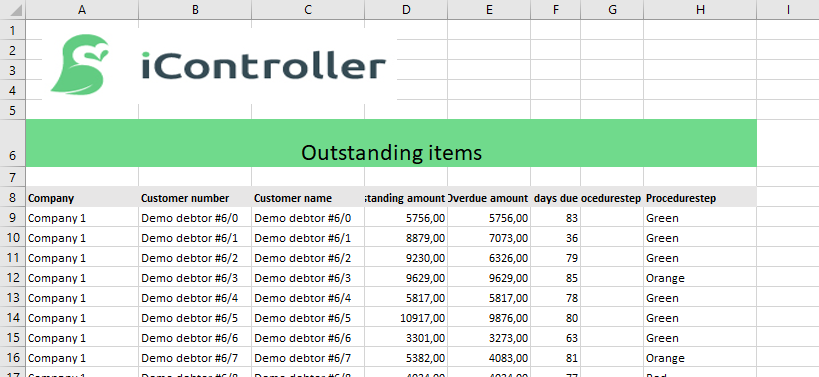Click the 'Company' header cell

click(82, 197)
